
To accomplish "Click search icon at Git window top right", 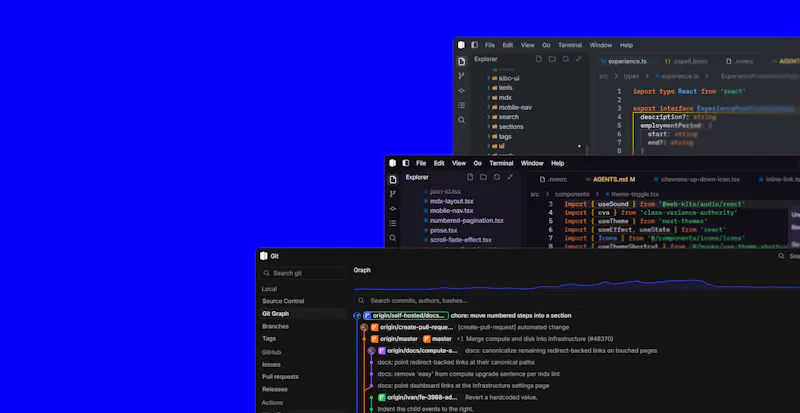I will [x=781, y=256].
